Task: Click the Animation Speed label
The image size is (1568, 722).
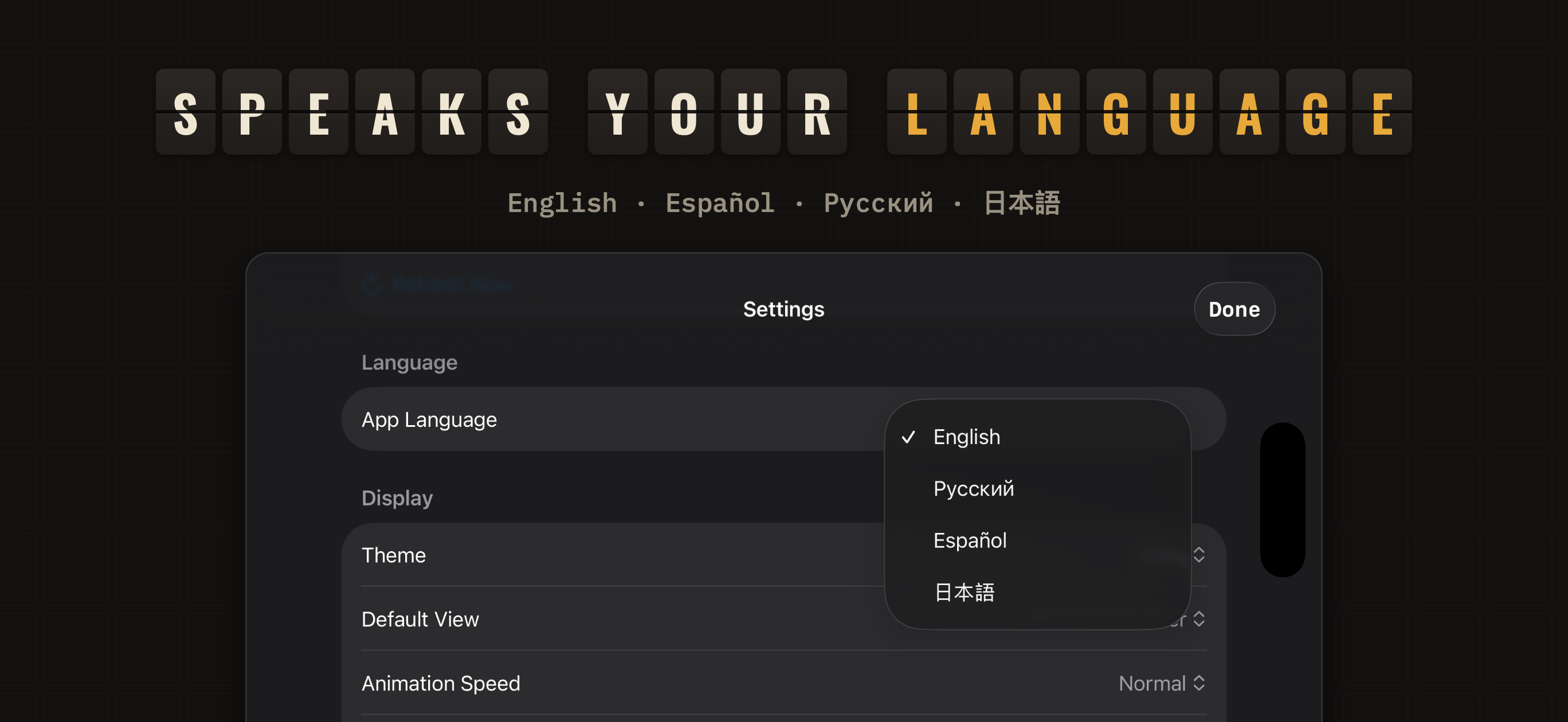Action: [x=441, y=683]
